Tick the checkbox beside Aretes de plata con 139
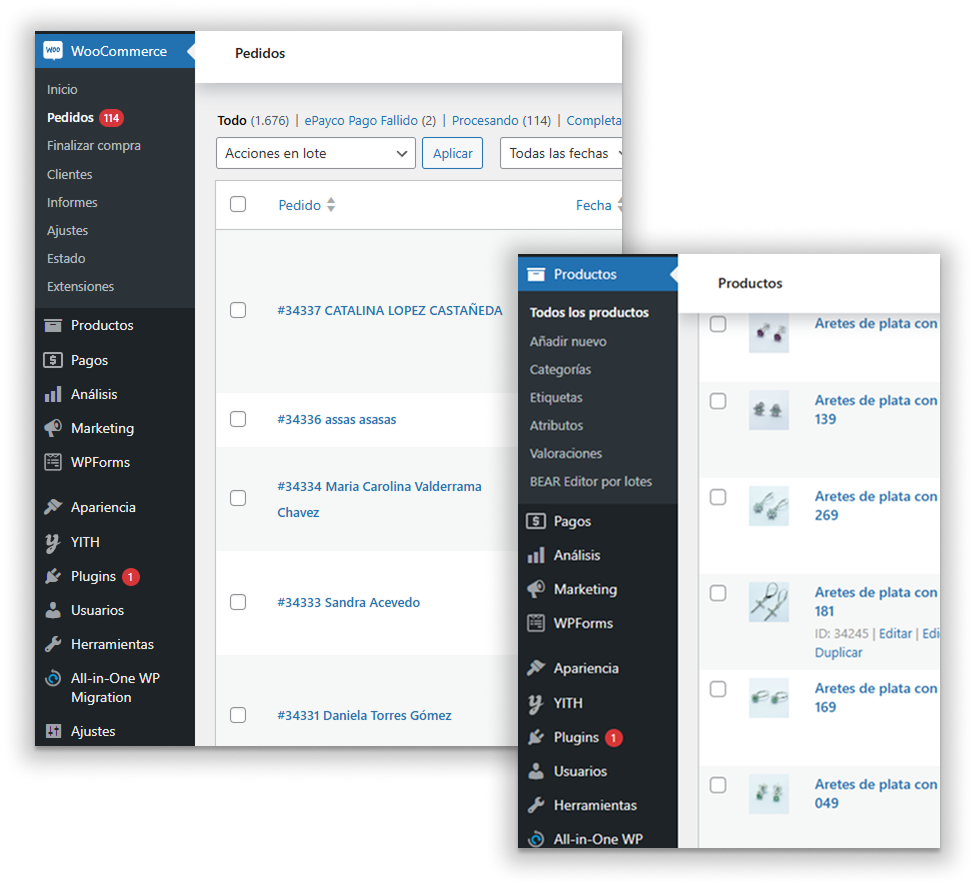Screen dimensions: 975x887 [717, 401]
